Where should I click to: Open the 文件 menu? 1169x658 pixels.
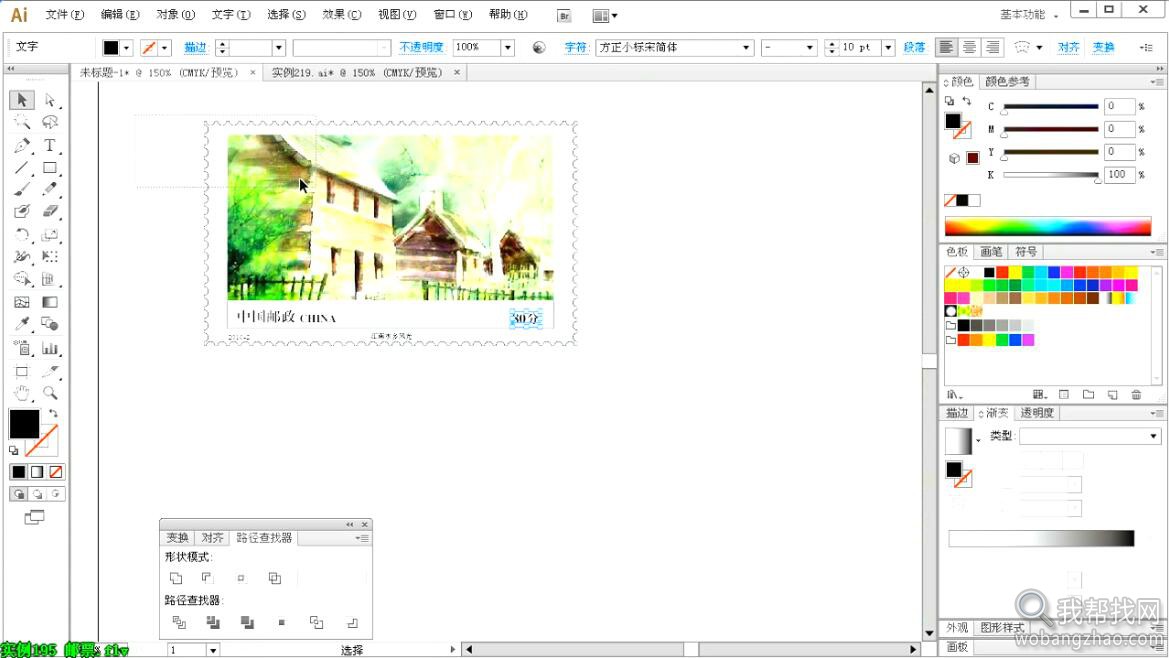(65, 14)
